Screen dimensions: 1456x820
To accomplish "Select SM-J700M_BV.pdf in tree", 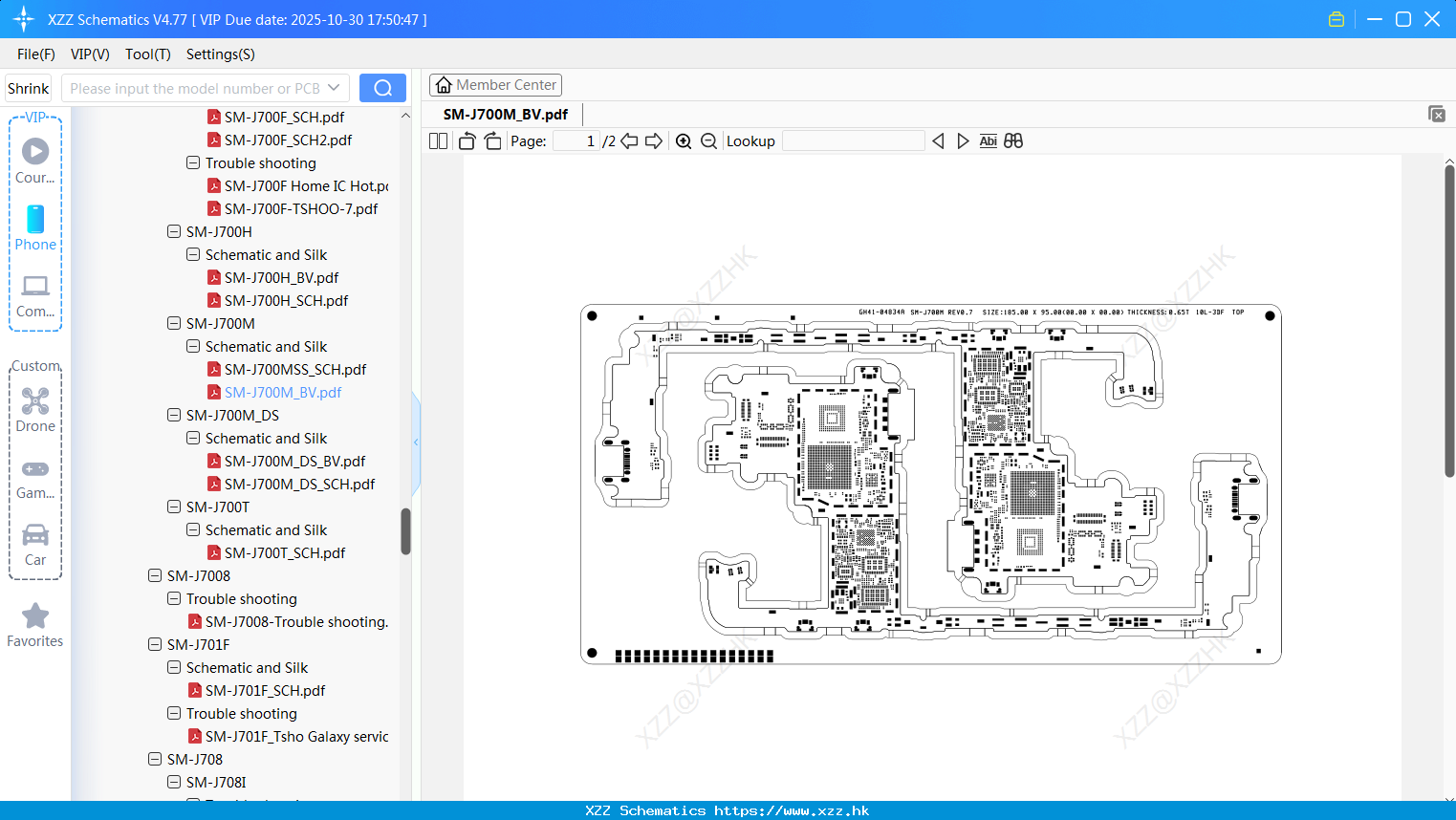I will [283, 392].
